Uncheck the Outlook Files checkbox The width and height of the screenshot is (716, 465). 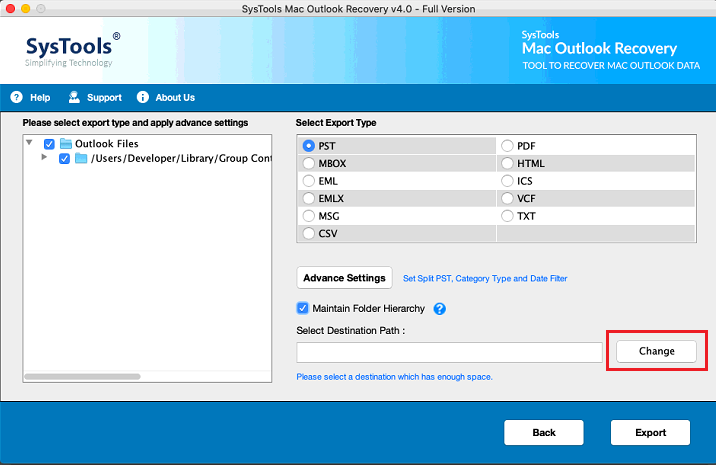click(49, 144)
